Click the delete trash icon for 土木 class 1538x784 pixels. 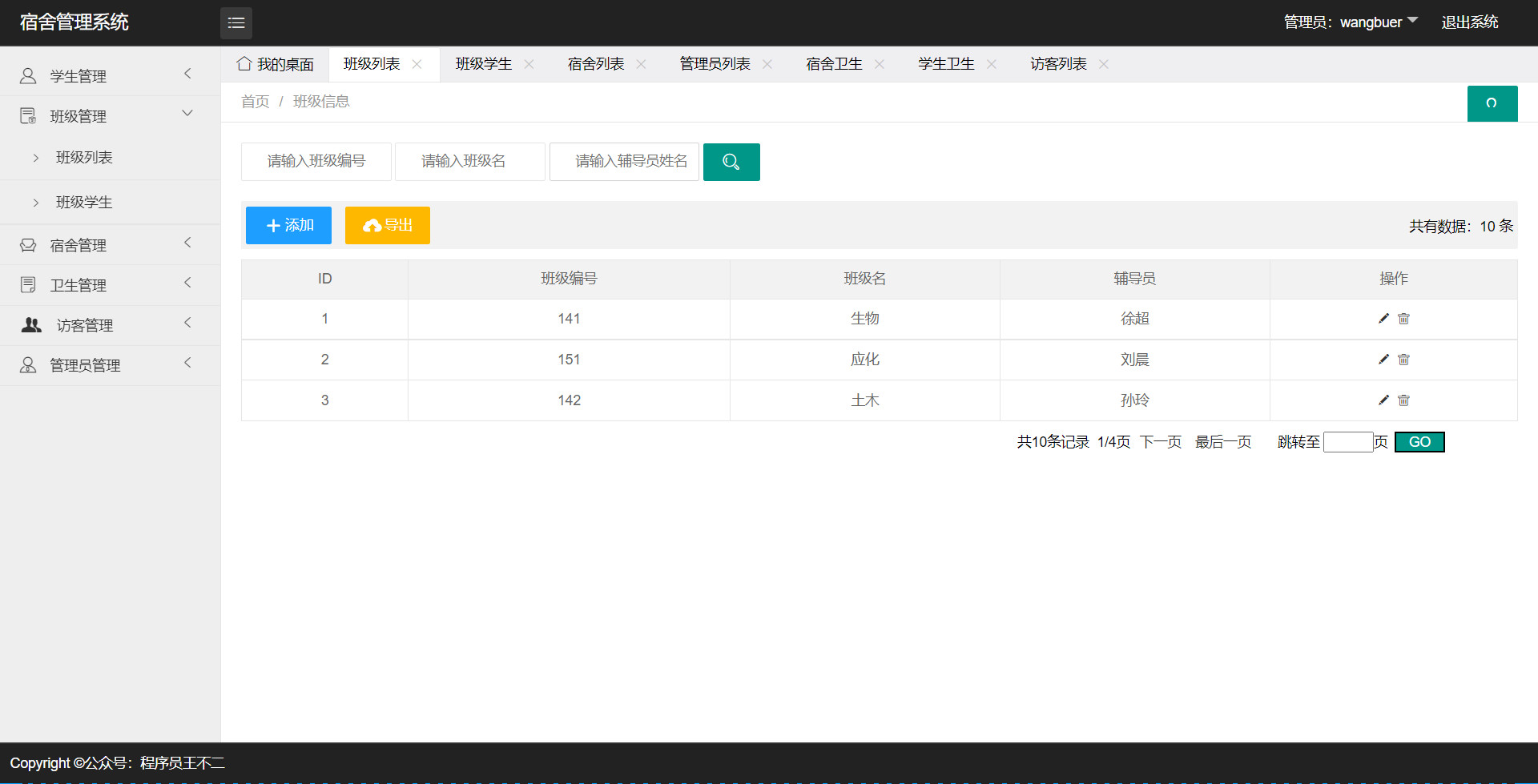(1403, 400)
